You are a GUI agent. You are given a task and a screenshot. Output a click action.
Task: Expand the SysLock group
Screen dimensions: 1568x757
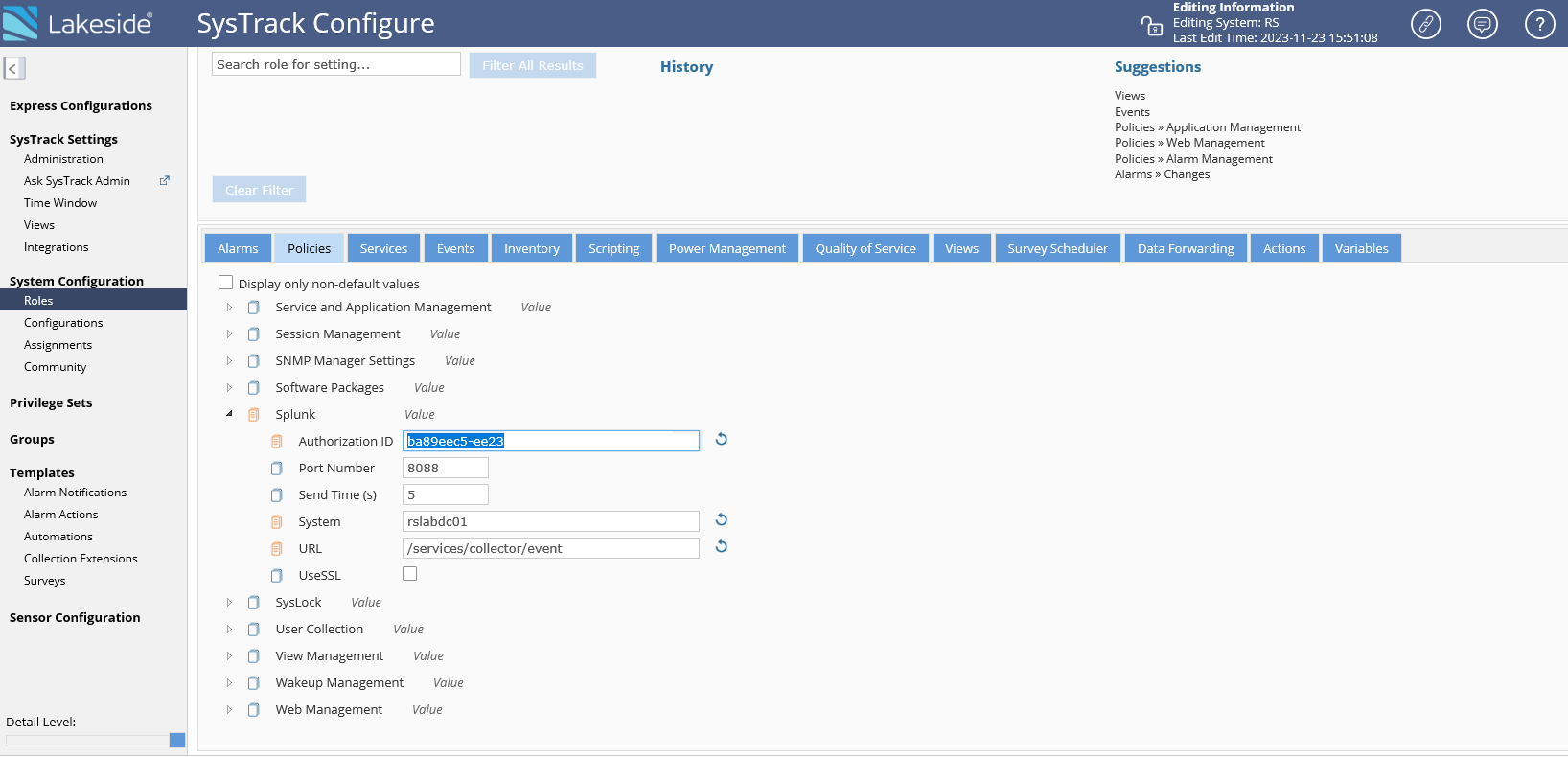point(229,603)
